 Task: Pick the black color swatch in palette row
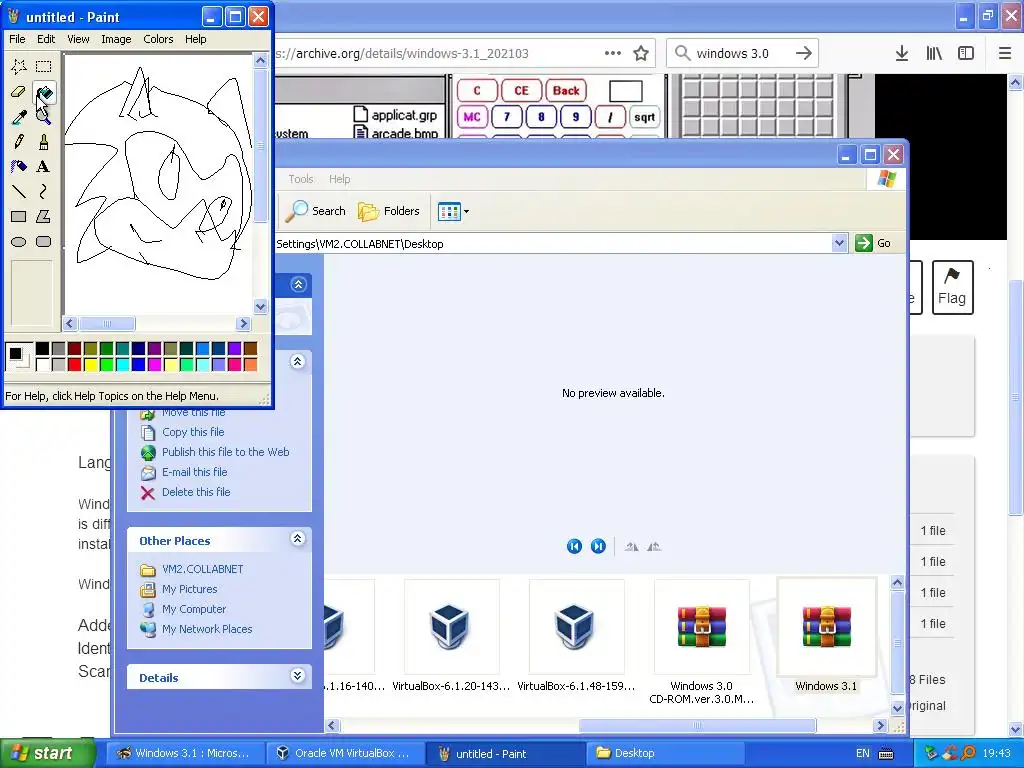tap(42, 349)
